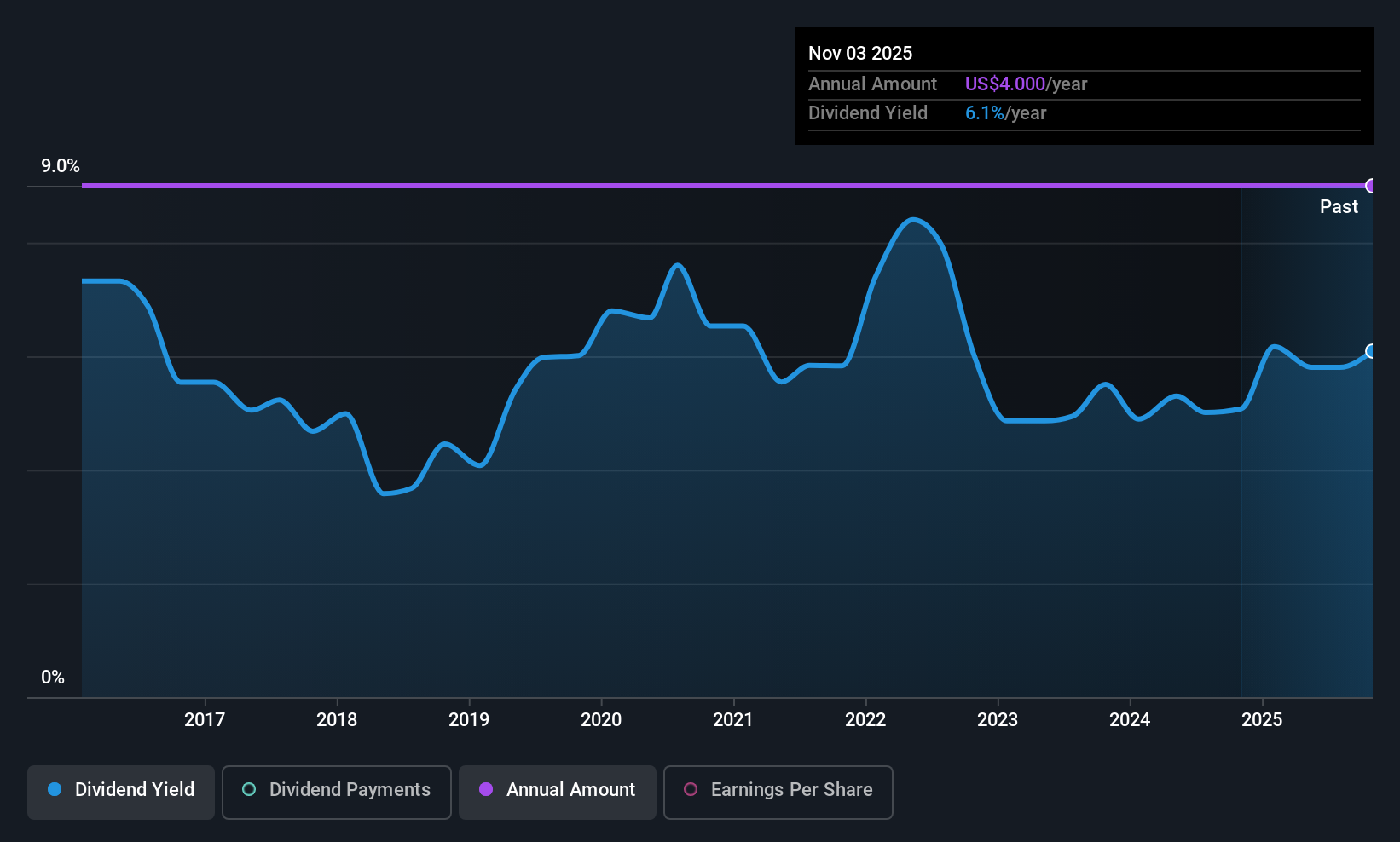Click the 0% y-axis label
This screenshot has height=842, width=1400.
point(53,678)
